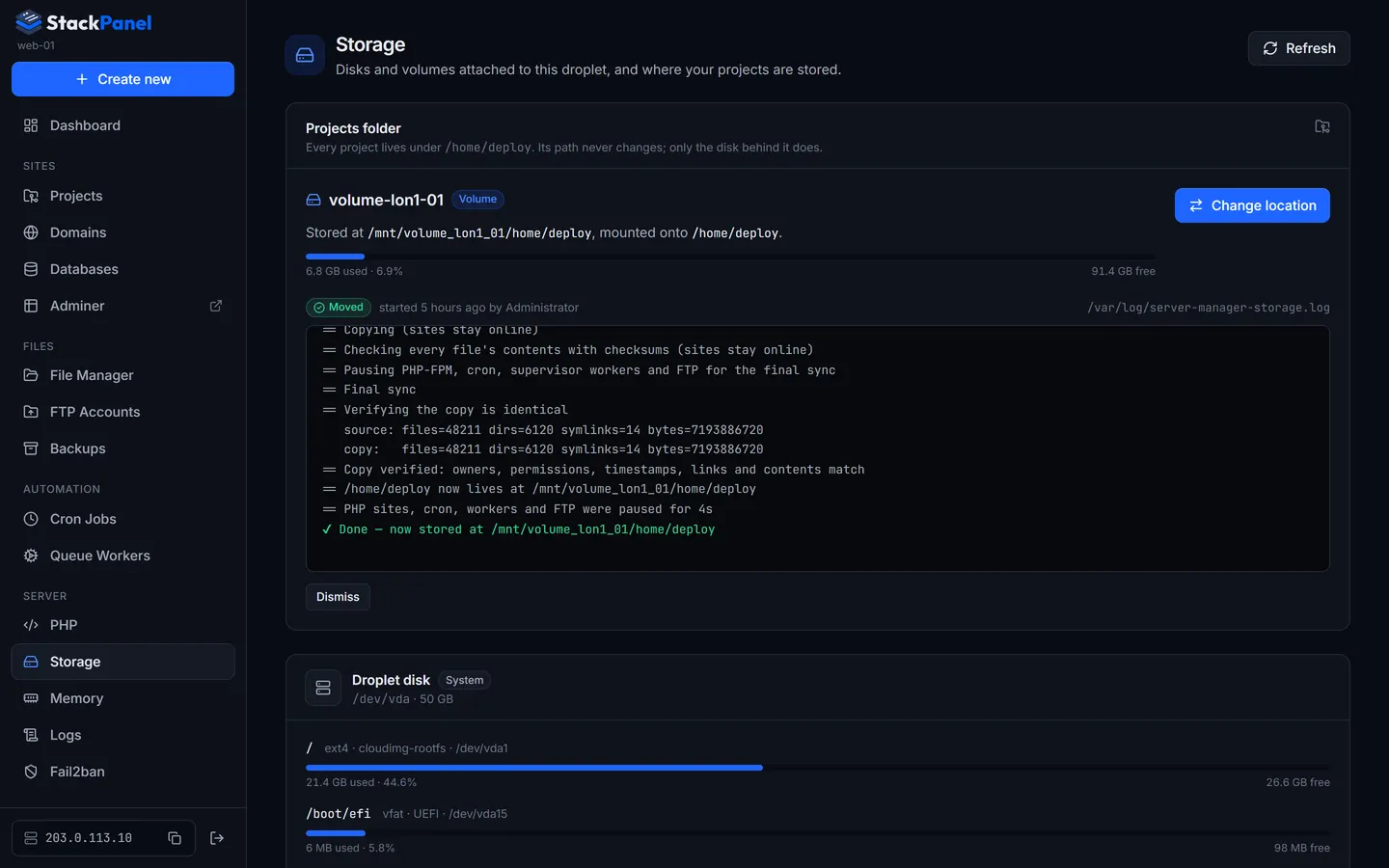Click the Cron Jobs clock icon
The image size is (1389, 868).
pos(31,519)
